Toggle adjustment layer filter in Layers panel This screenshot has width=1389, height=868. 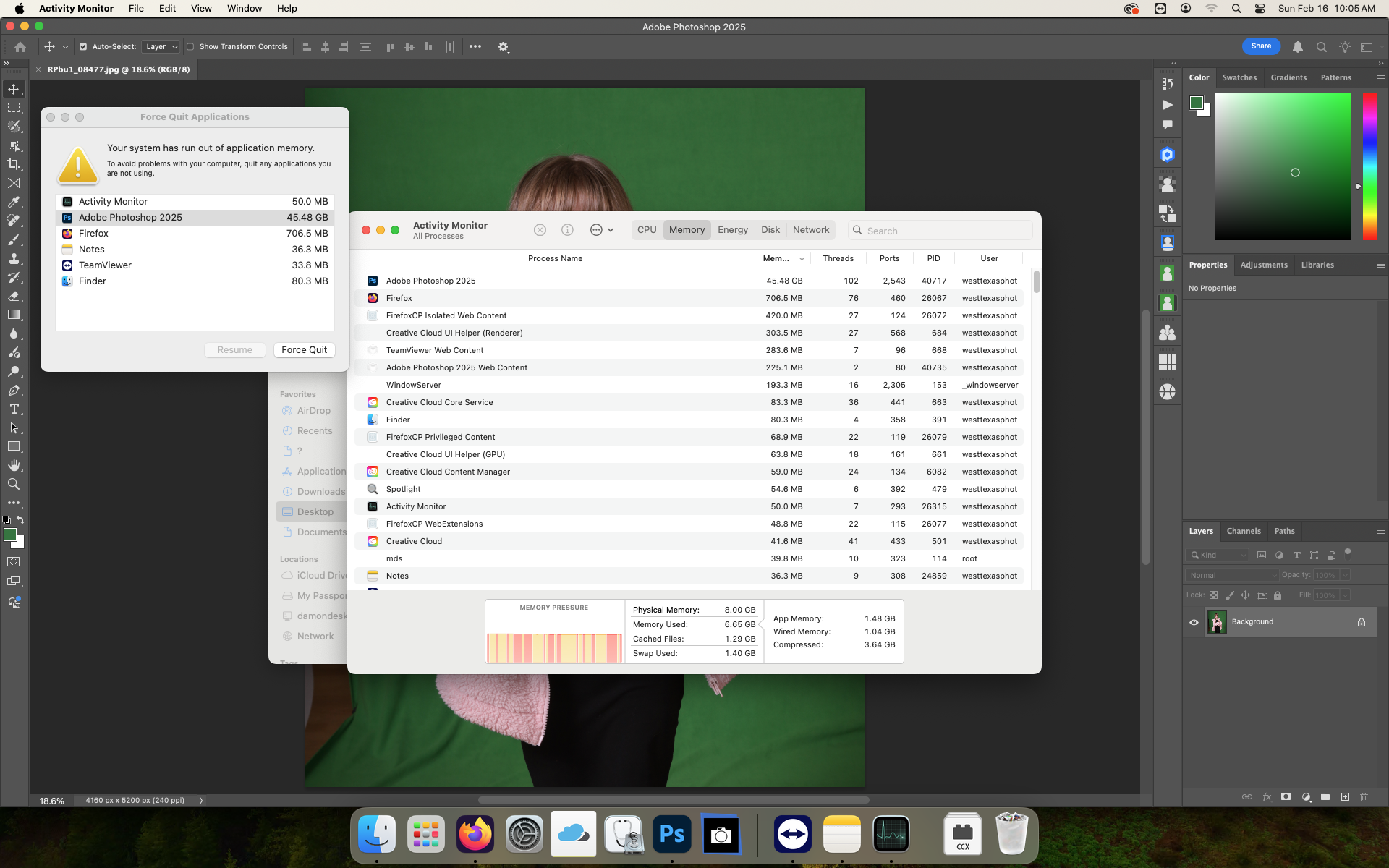1279,555
